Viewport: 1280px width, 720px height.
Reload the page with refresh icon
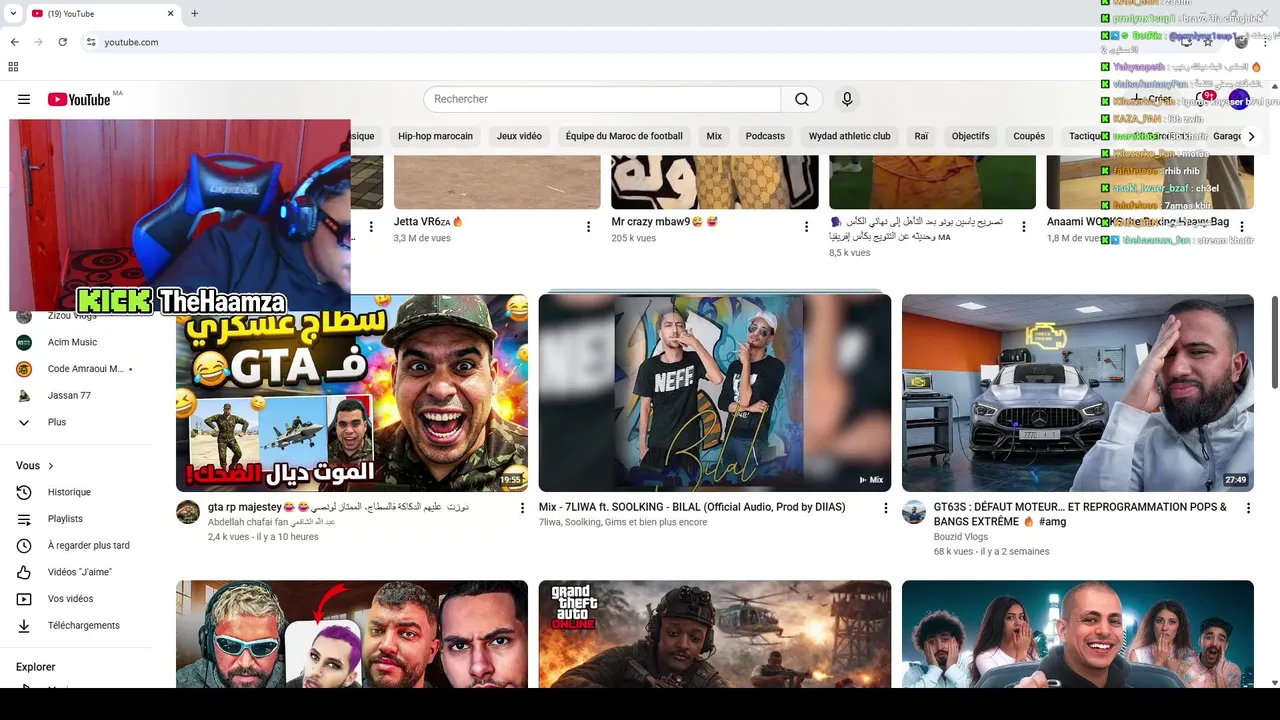pos(62,42)
